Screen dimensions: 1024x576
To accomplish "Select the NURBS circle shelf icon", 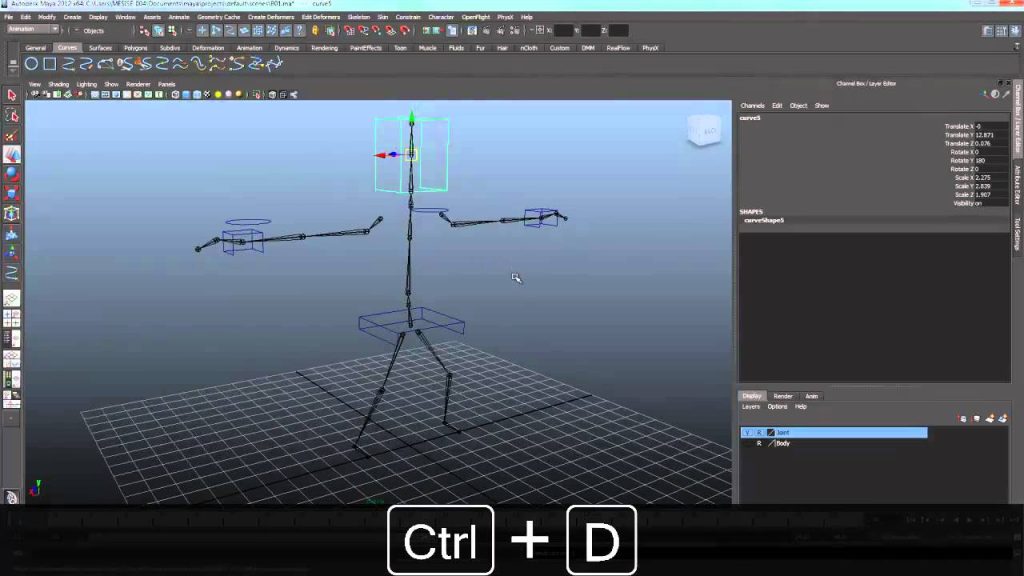I will [x=31, y=64].
